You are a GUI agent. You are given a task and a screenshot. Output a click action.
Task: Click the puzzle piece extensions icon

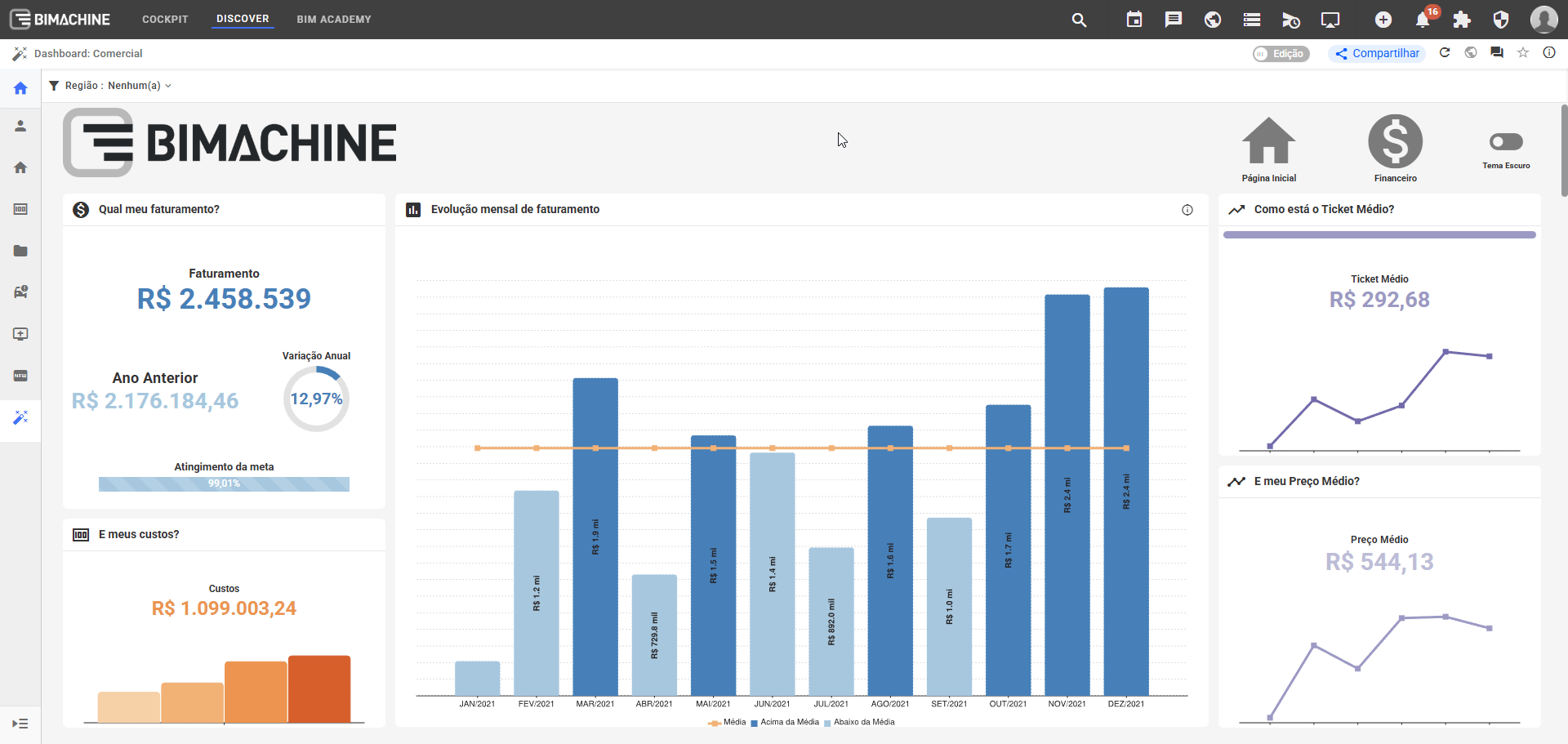tap(1462, 20)
